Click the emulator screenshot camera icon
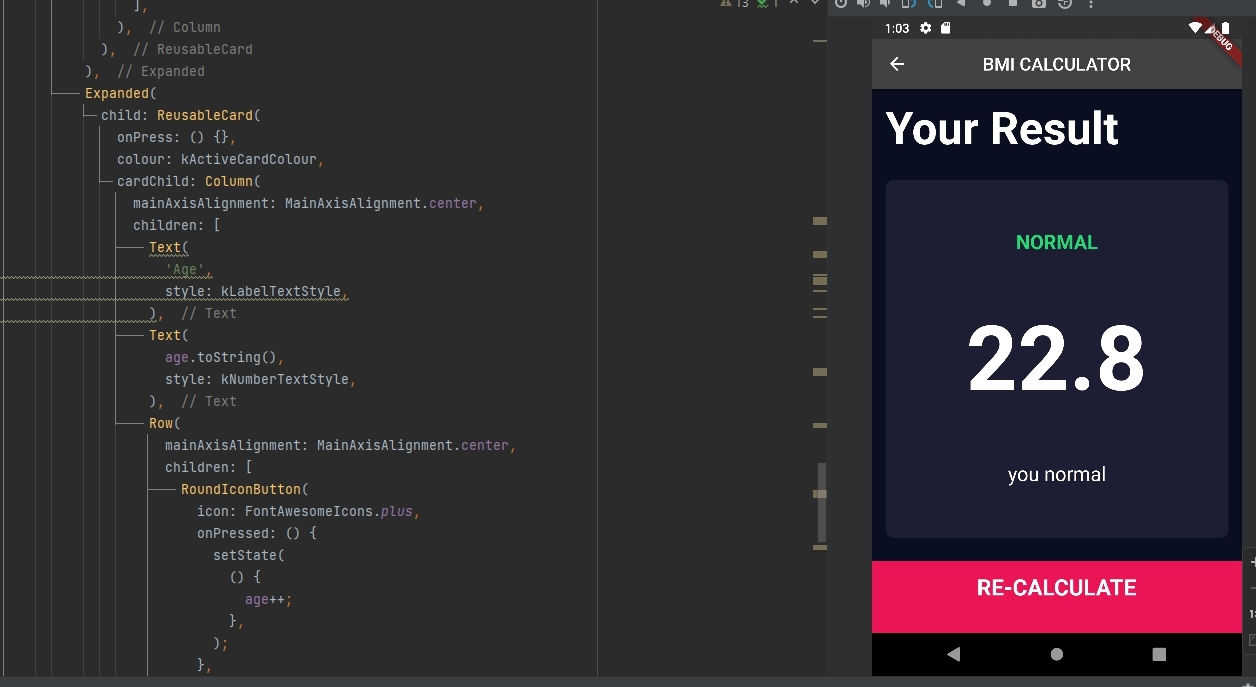This screenshot has width=1256, height=687. point(1039,3)
